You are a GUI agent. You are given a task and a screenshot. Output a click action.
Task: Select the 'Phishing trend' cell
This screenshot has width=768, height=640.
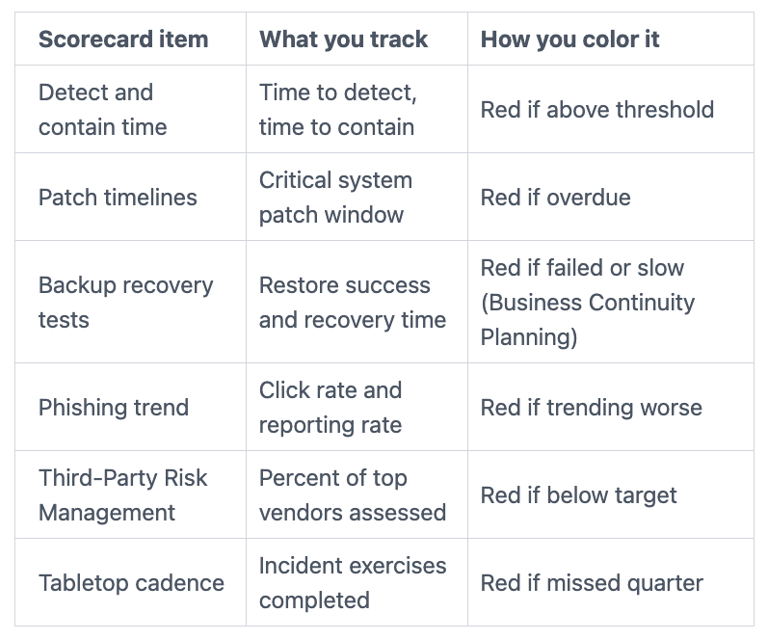pos(113,407)
